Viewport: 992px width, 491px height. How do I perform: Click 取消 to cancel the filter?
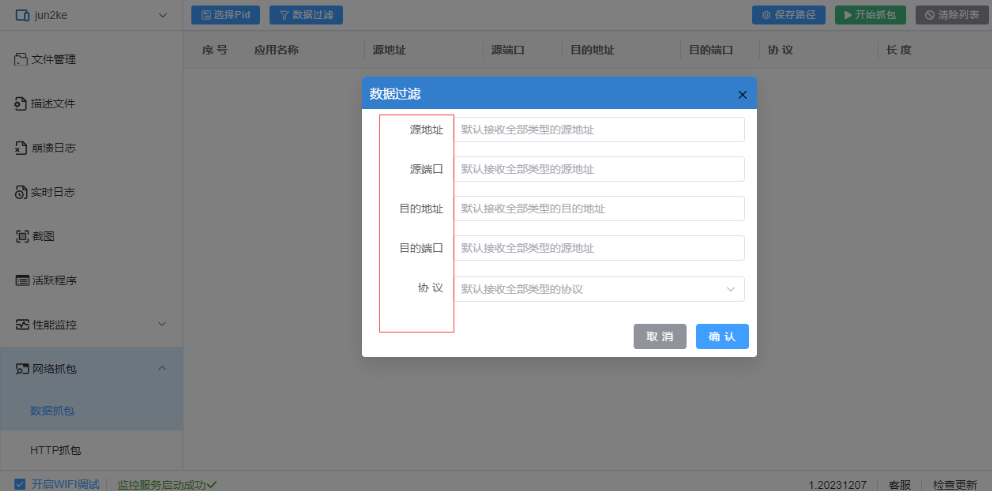click(660, 337)
